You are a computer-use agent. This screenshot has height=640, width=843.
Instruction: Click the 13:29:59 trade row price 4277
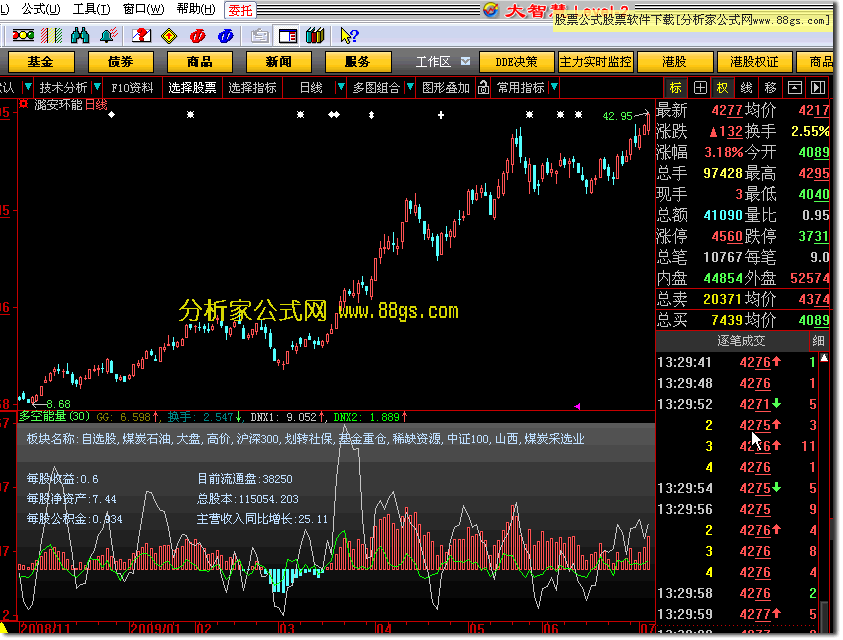[x=754, y=614]
